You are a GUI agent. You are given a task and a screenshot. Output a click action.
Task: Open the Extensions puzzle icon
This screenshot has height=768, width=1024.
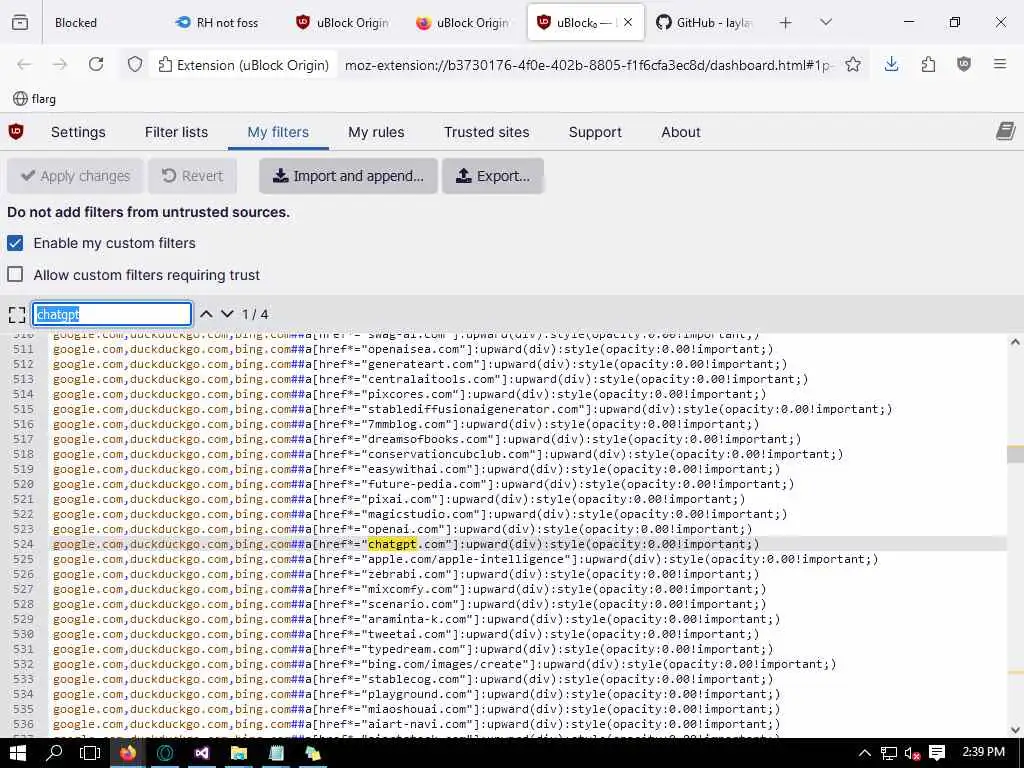point(928,64)
